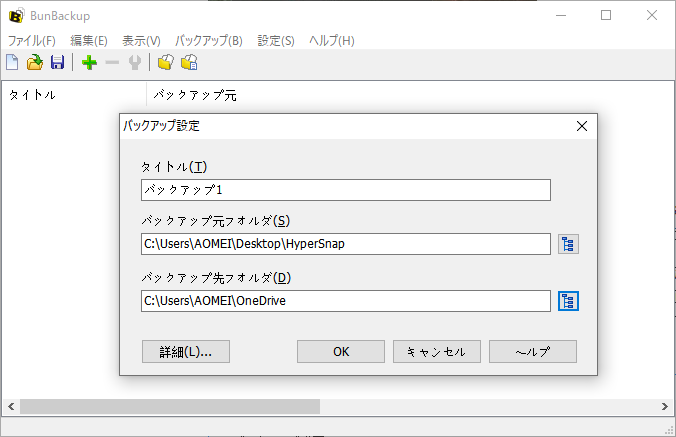Click the horizontal scrollbar thumb

point(170,407)
